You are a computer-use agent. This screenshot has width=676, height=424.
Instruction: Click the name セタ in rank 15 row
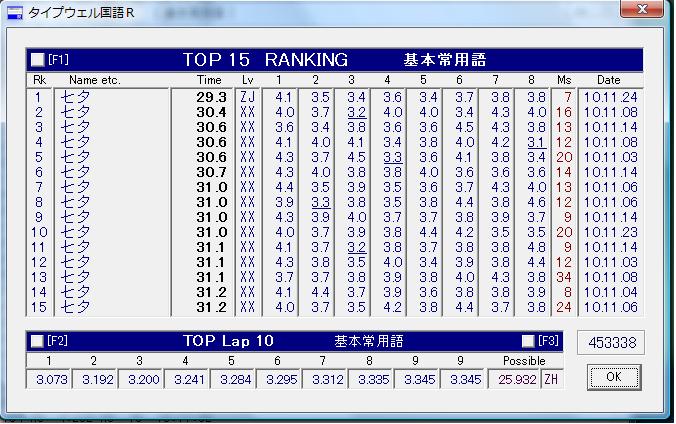point(75,308)
